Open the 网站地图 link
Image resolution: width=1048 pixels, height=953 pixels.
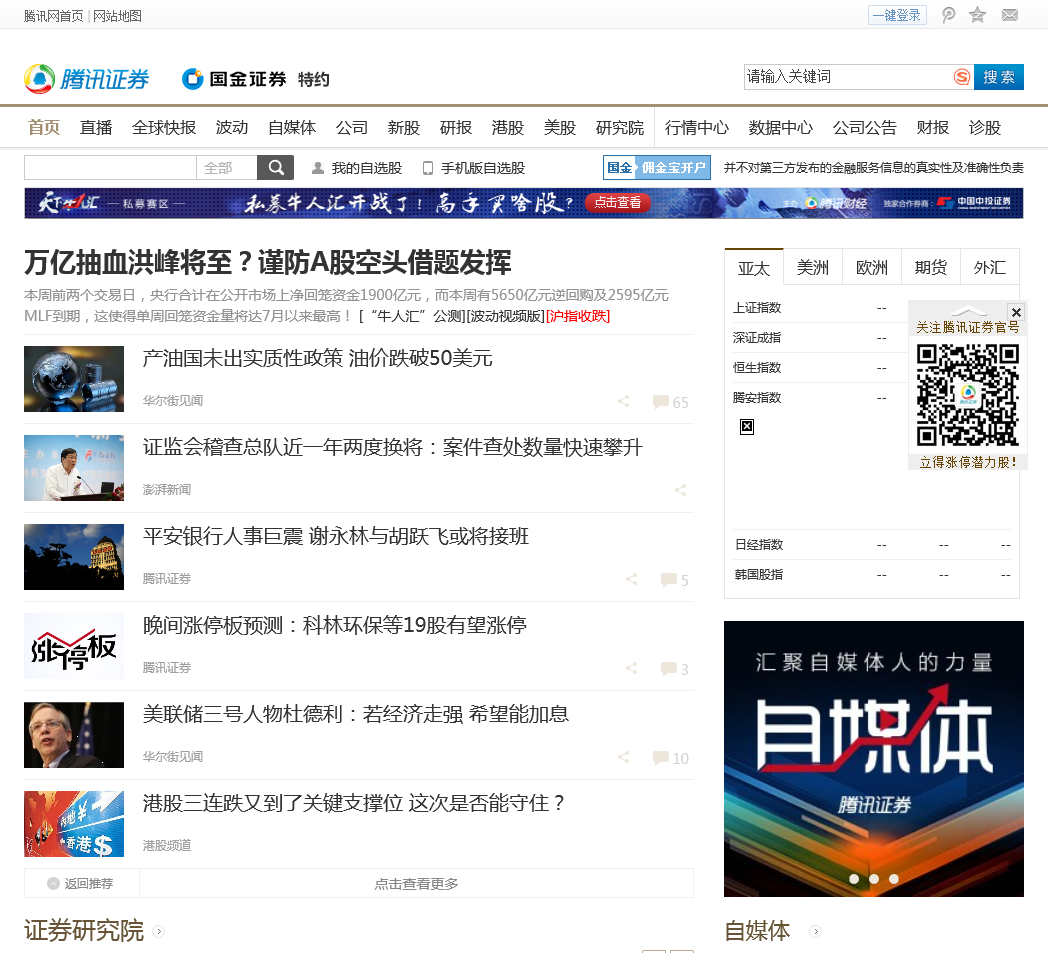[x=117, y=15]
